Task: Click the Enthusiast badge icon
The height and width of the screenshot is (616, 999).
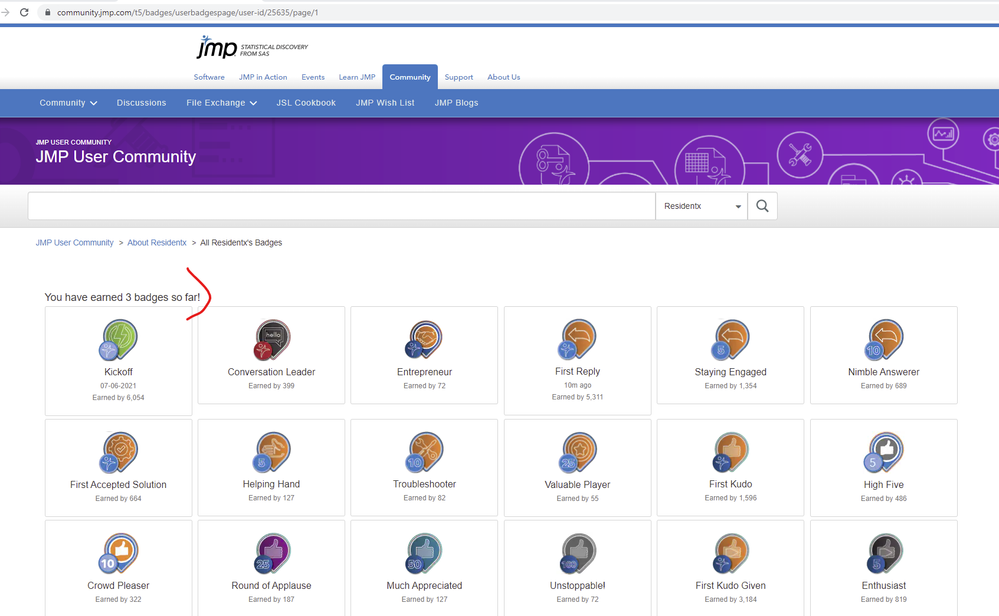Action: coord(884,554)
